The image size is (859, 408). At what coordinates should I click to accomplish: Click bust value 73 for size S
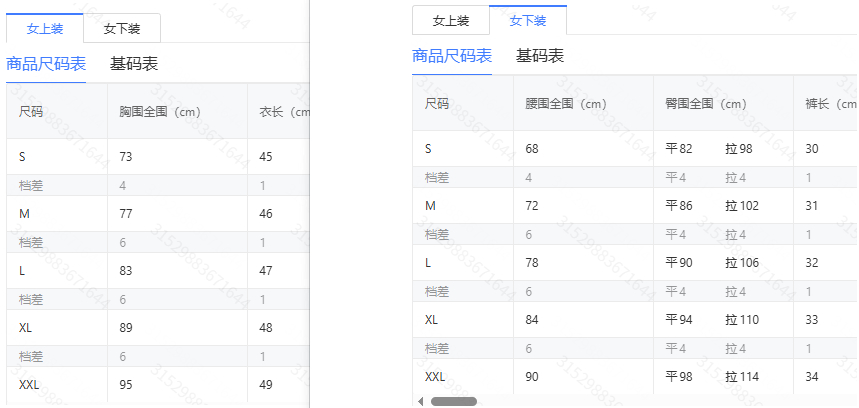pyautogui.click(x=126, y=157)
